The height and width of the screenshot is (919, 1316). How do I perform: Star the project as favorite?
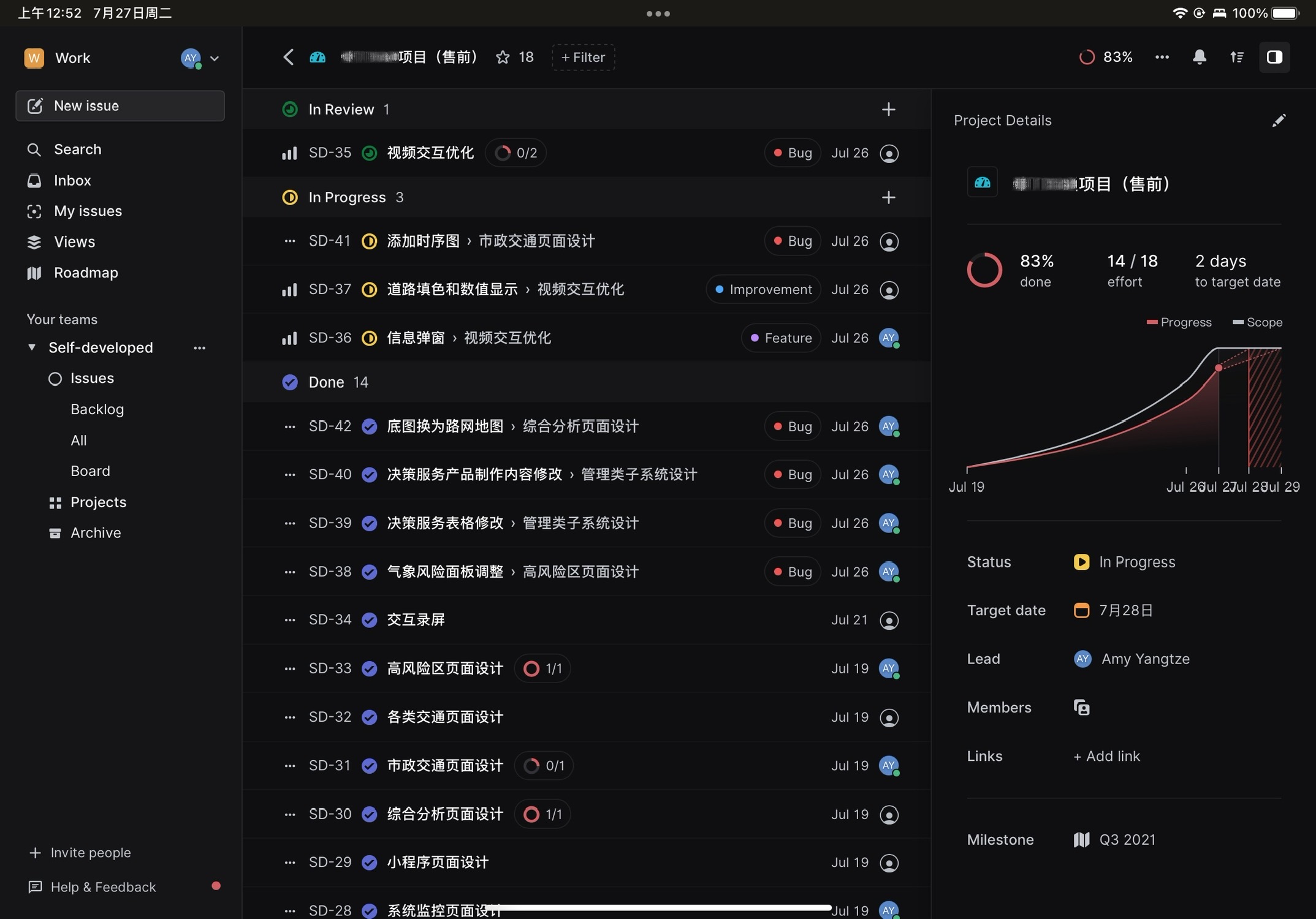point(503,57)
